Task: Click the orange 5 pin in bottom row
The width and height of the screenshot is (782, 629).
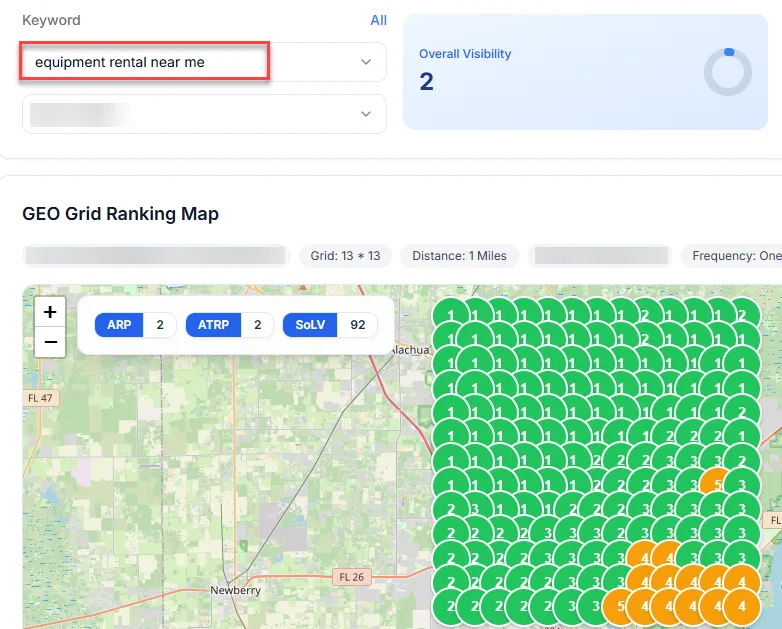Action: pos(618,607)
